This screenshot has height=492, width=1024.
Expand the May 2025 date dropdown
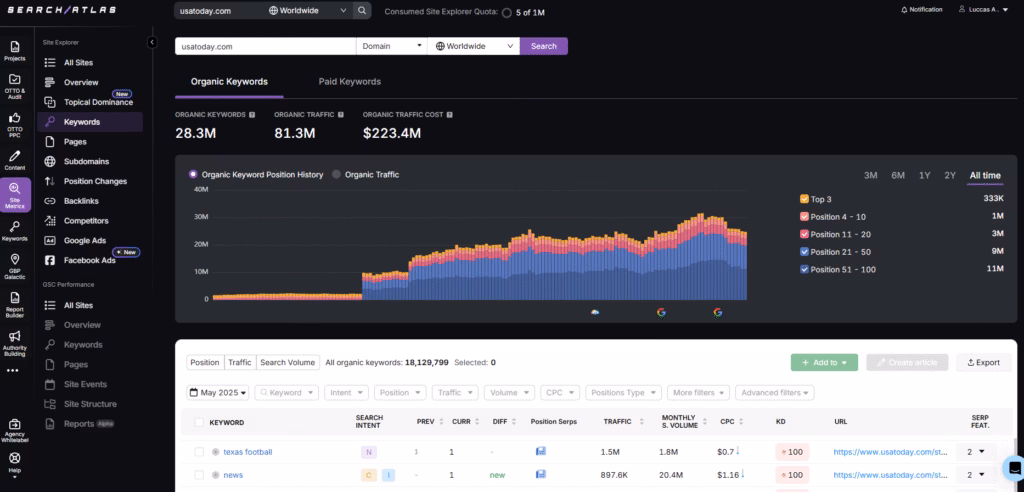click(x=217, y=393)
